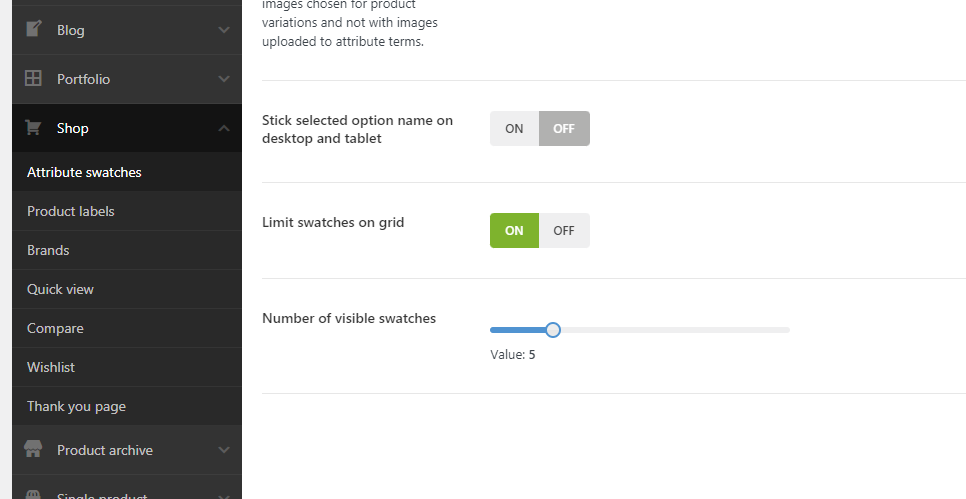Click the visible swatches slider handle

point(553,330)
